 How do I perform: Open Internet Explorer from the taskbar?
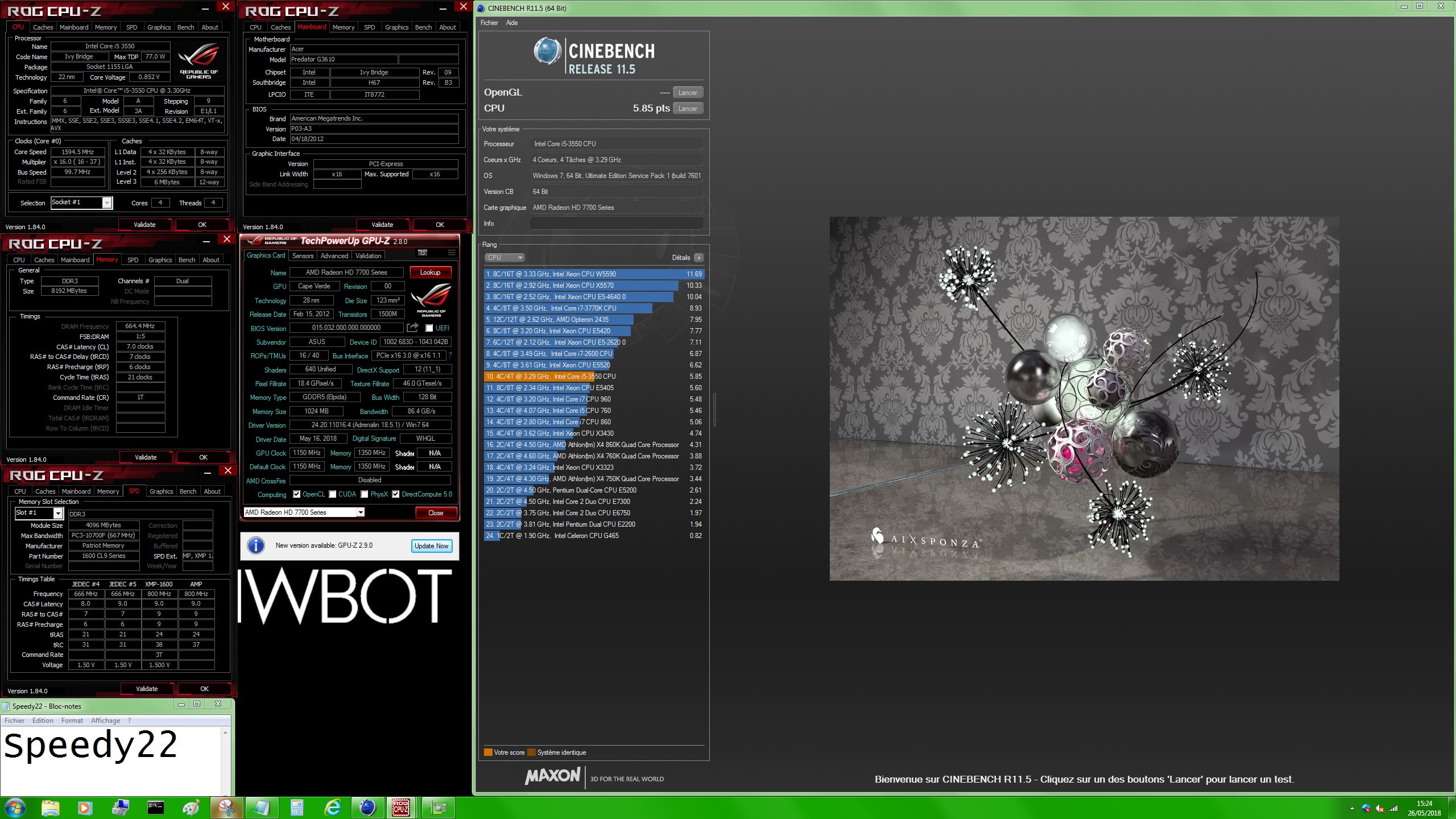332,808
